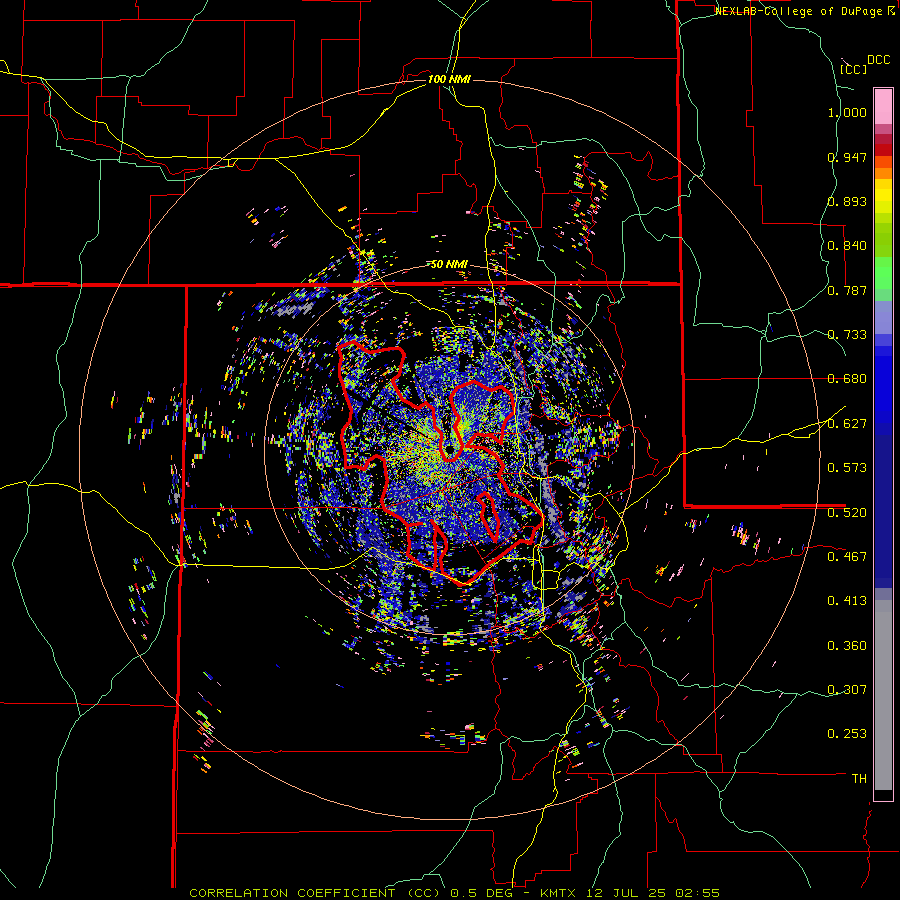
Task: Pick the pink segment of the color bar
Action: (x=883, y=107)
